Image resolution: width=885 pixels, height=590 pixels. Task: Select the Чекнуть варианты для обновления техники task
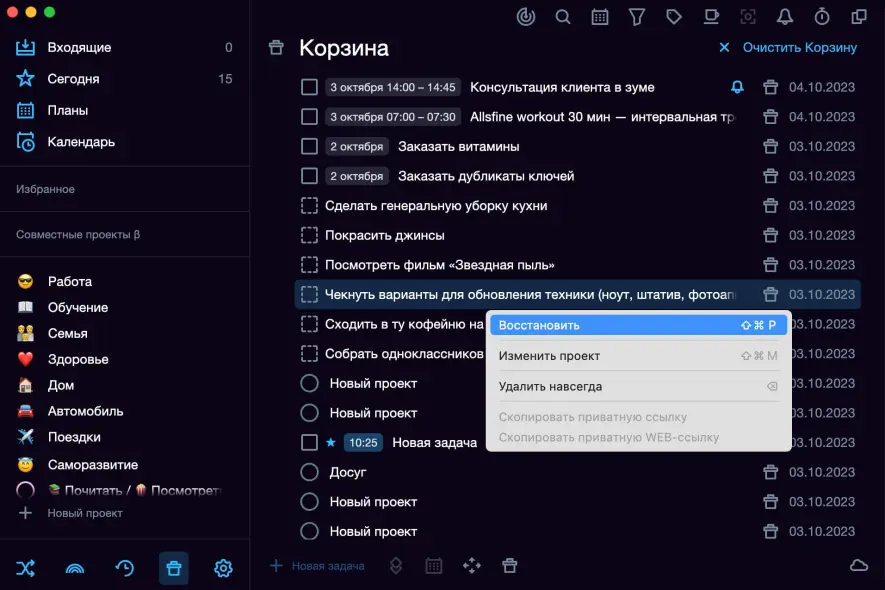pyautogui.click(x=577, y=294)
